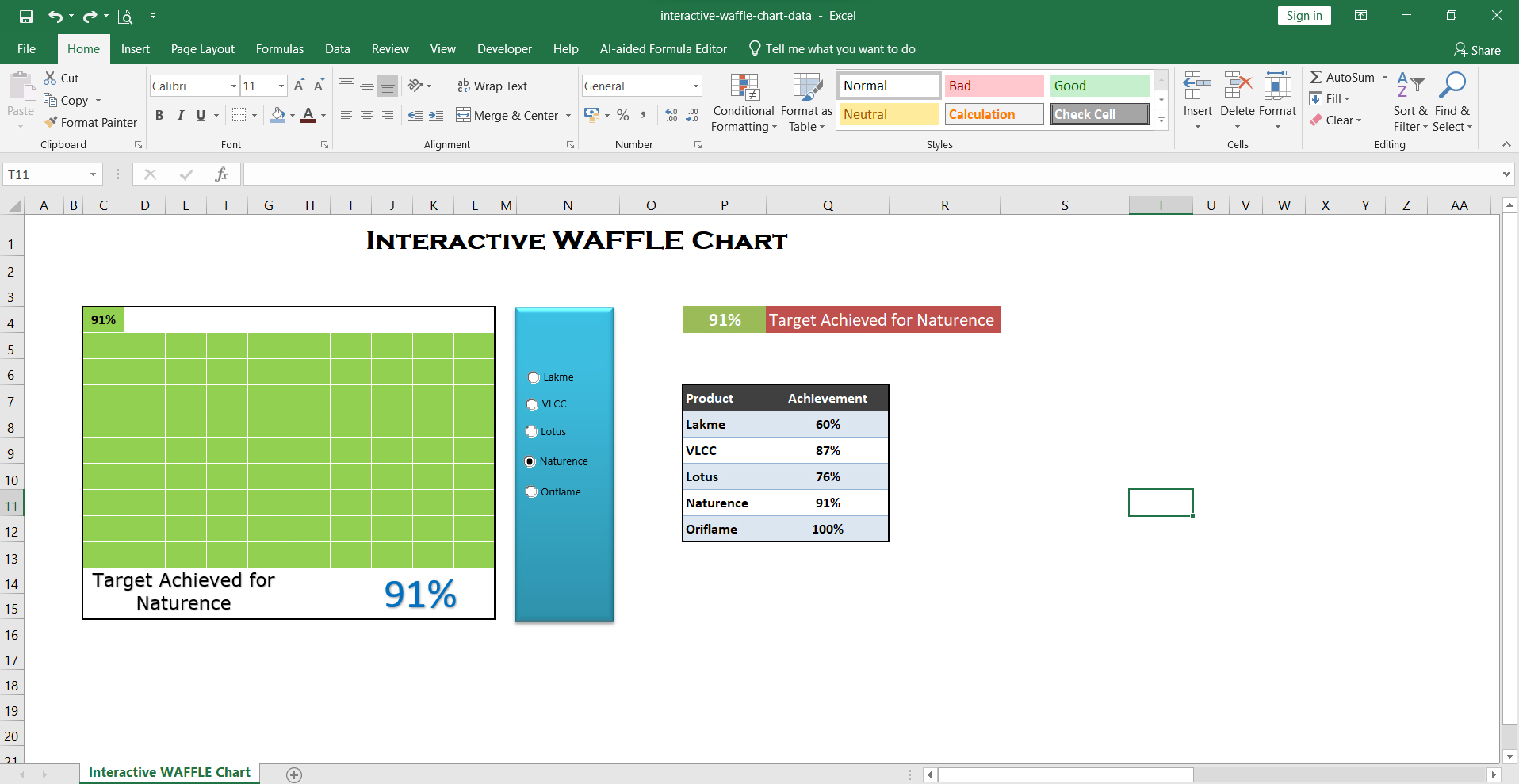
Task: Click the Select All corner triangle
Action: coord(15,206)
